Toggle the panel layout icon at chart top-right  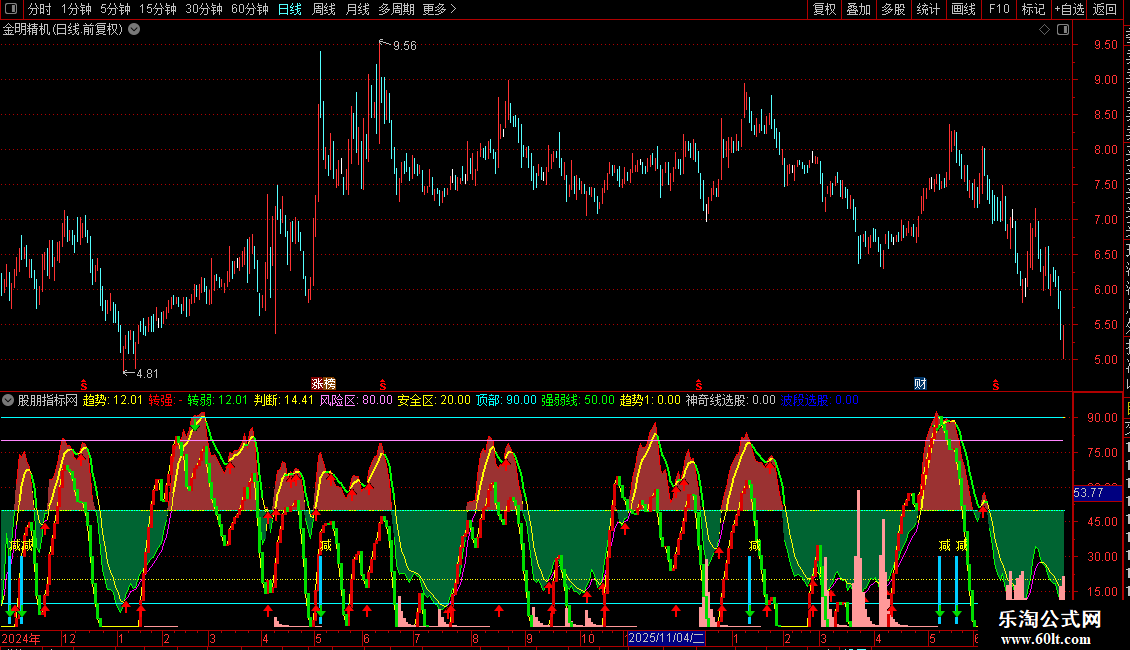(x=1063, y=29)
